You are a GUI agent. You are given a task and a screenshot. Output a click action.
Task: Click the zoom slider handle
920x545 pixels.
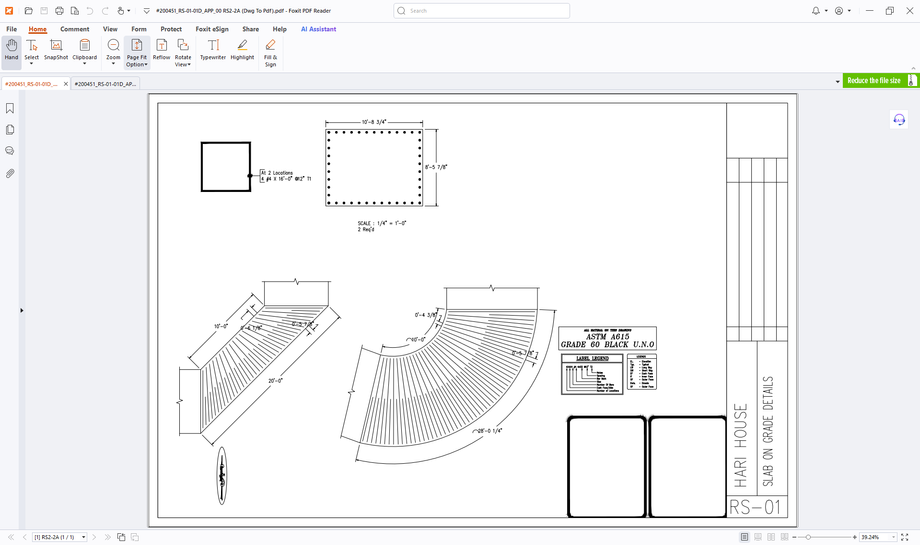coord(808,537)
